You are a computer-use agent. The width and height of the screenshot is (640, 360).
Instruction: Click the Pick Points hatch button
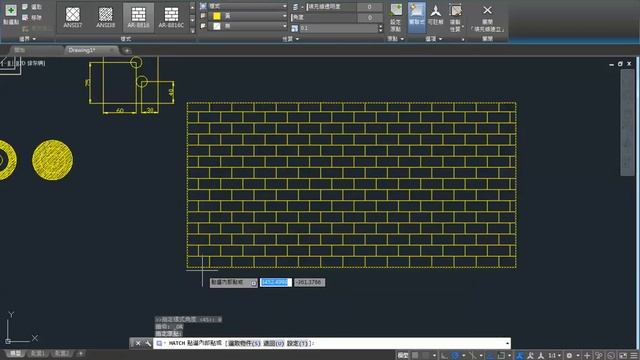coord(11,14)
